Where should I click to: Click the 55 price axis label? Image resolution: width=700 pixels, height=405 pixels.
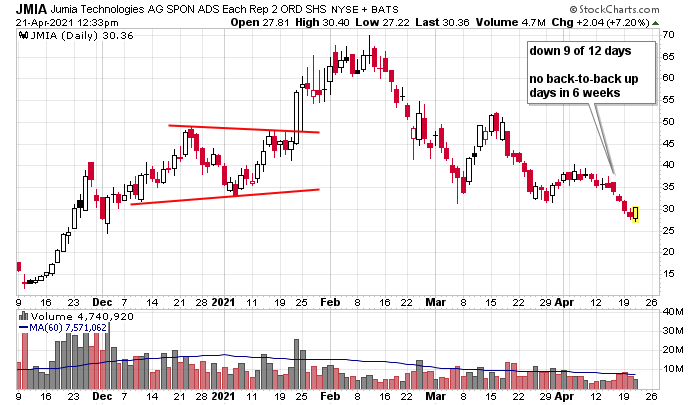[x=668, y=100]
